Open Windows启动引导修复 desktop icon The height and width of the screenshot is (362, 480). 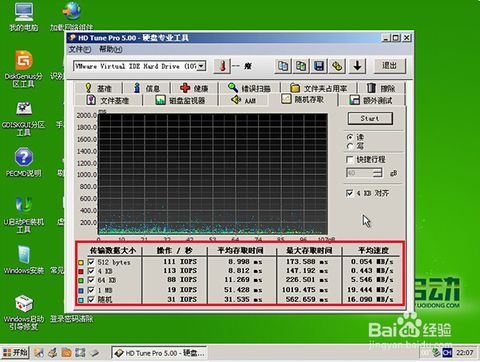24,312
